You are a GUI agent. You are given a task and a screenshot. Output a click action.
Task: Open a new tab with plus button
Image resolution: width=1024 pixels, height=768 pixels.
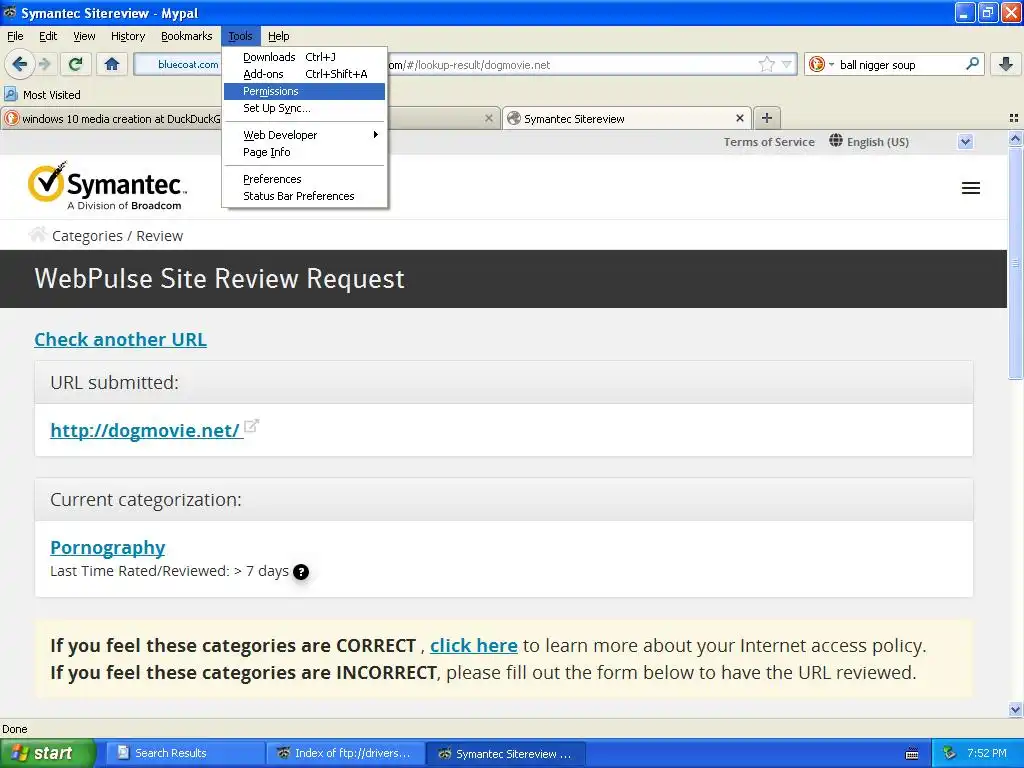767,118
